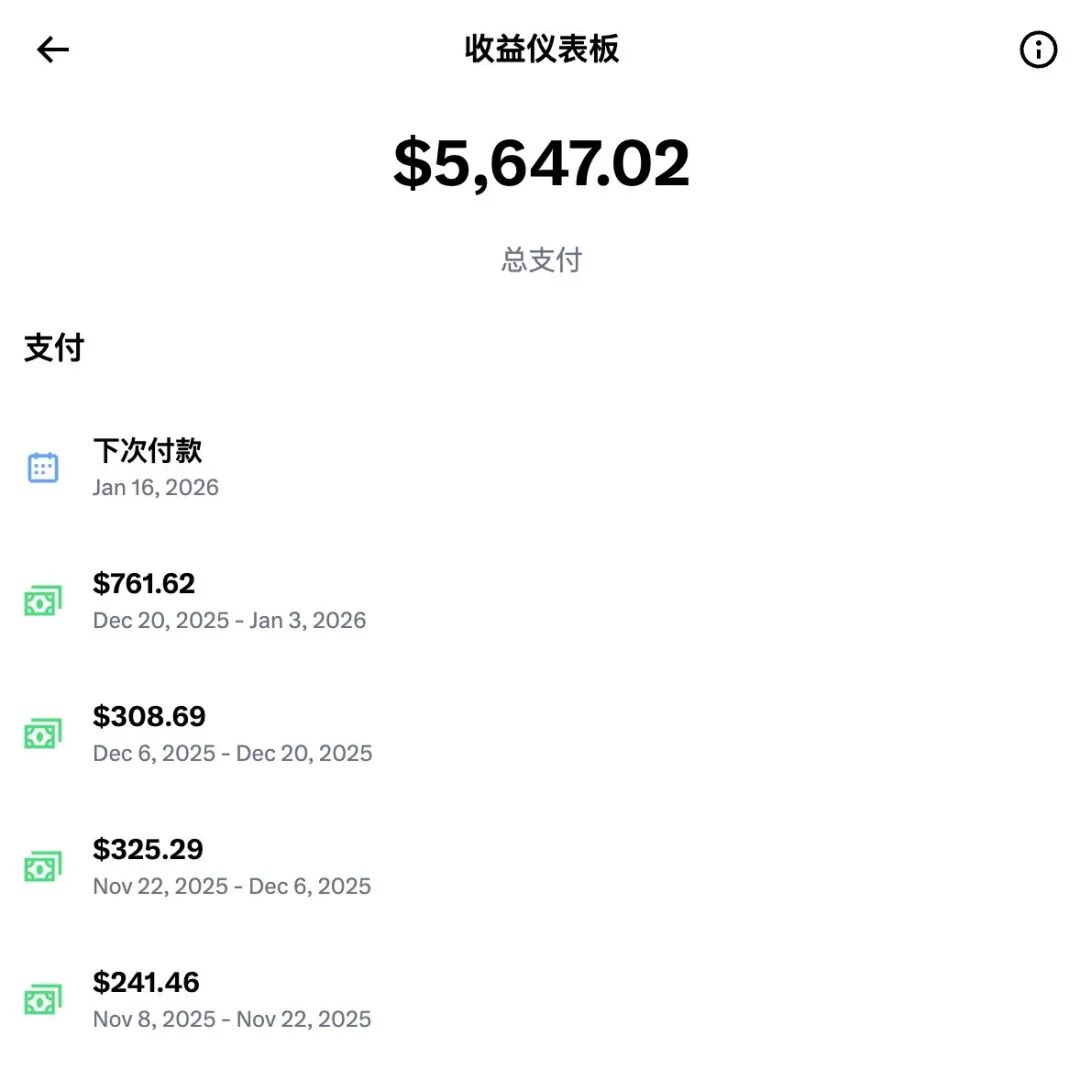Select the 下次付款 next payment entry

tap(148, 451)
